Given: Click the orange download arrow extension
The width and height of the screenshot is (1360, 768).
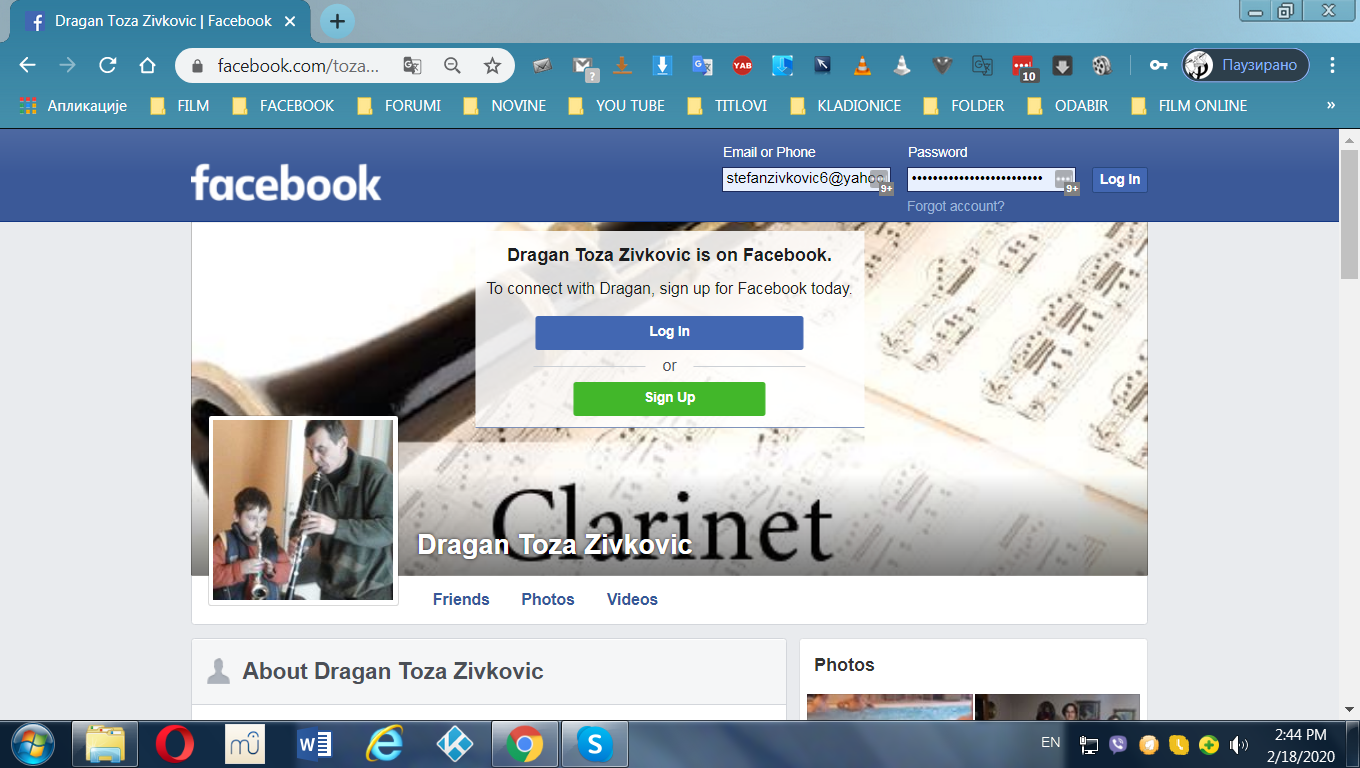Looking at the screenshot, I should (x=622, y=66).
